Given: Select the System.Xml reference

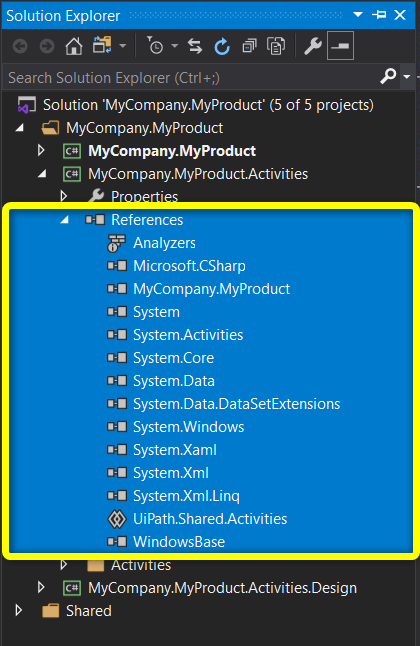Looking at the screenshot, I should point(171,473).
